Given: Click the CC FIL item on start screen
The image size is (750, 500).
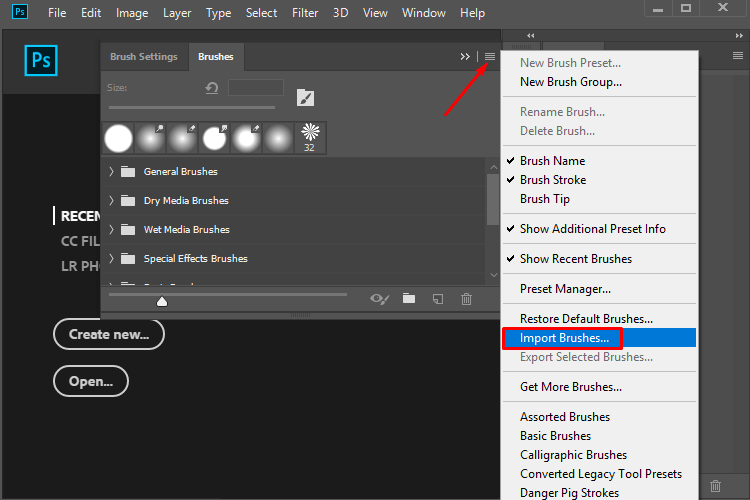Looking at the screenshot, I should pyautogui.click(x=80, y=241).
